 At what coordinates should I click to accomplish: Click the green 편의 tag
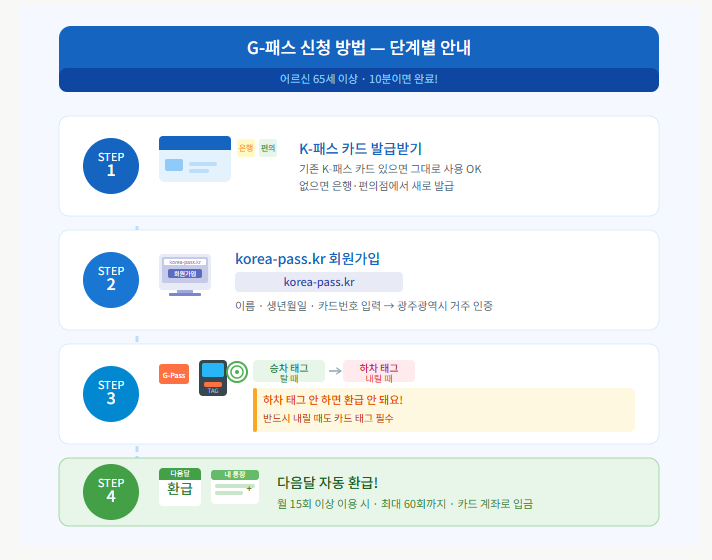268,148
